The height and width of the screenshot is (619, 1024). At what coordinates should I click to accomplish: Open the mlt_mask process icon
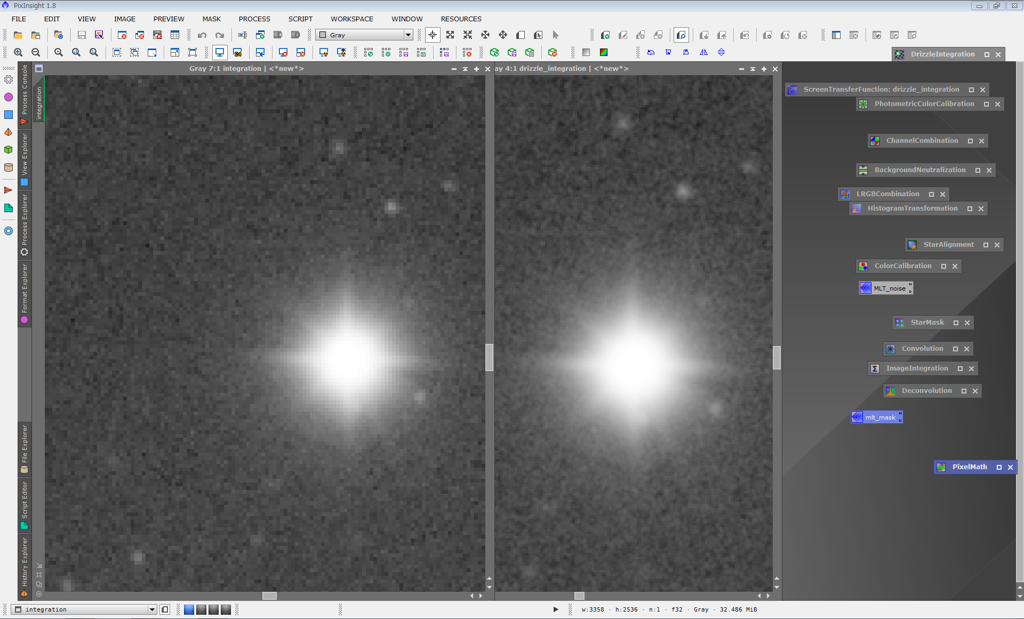tap(876, 417)
